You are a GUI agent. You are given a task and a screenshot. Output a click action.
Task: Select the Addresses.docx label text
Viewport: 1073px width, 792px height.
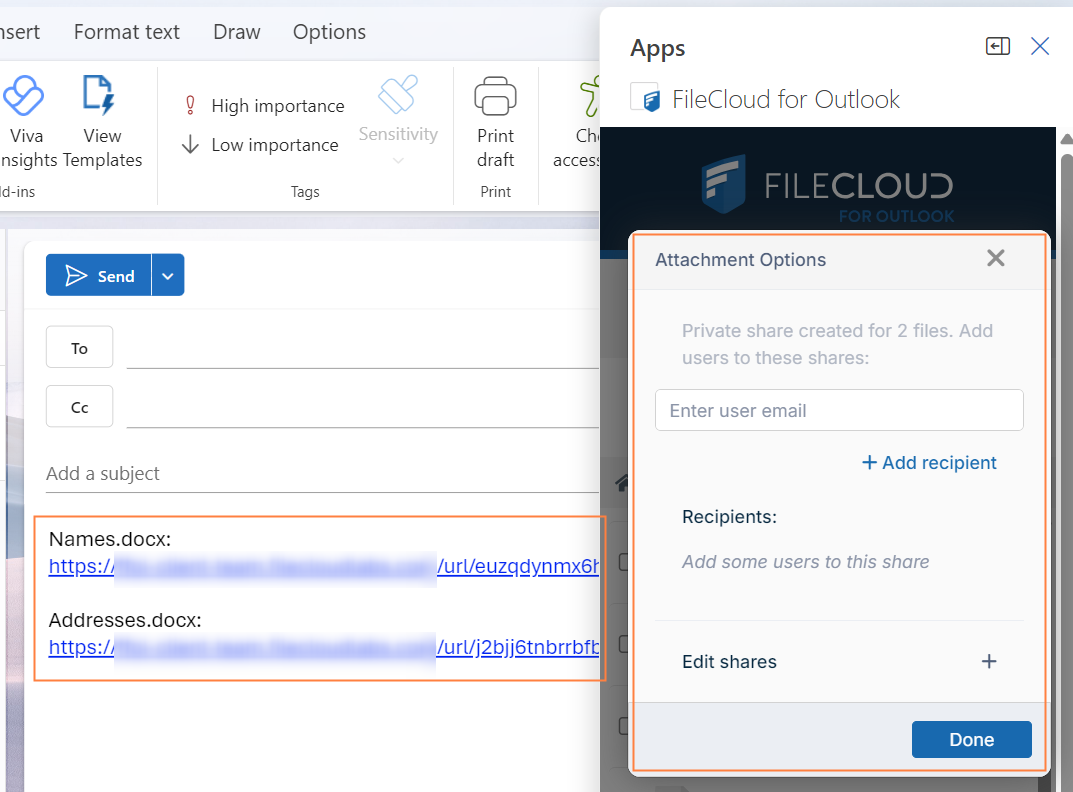click(125, 620)
